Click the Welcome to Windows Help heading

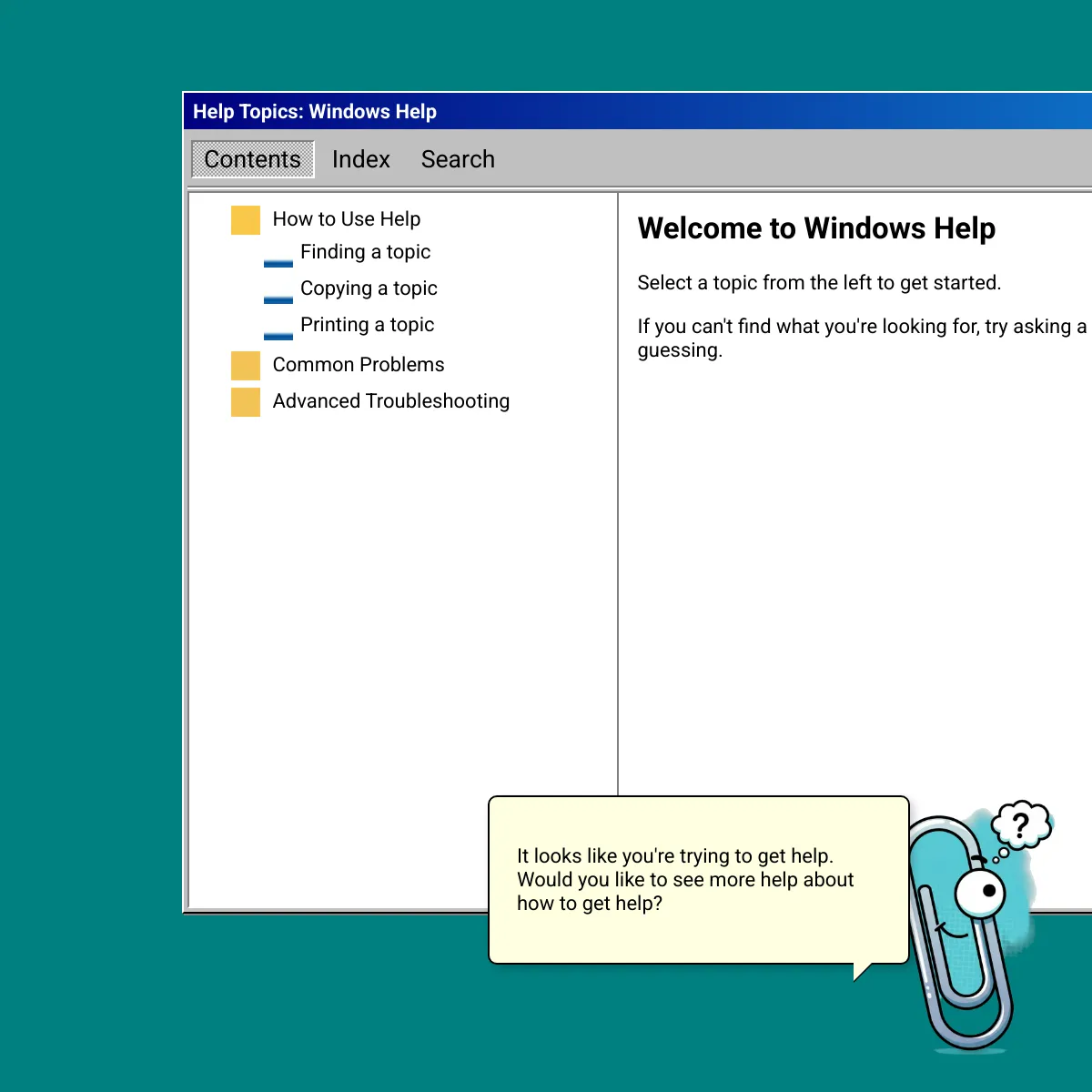pyautogui.click(x=816, y=228)
